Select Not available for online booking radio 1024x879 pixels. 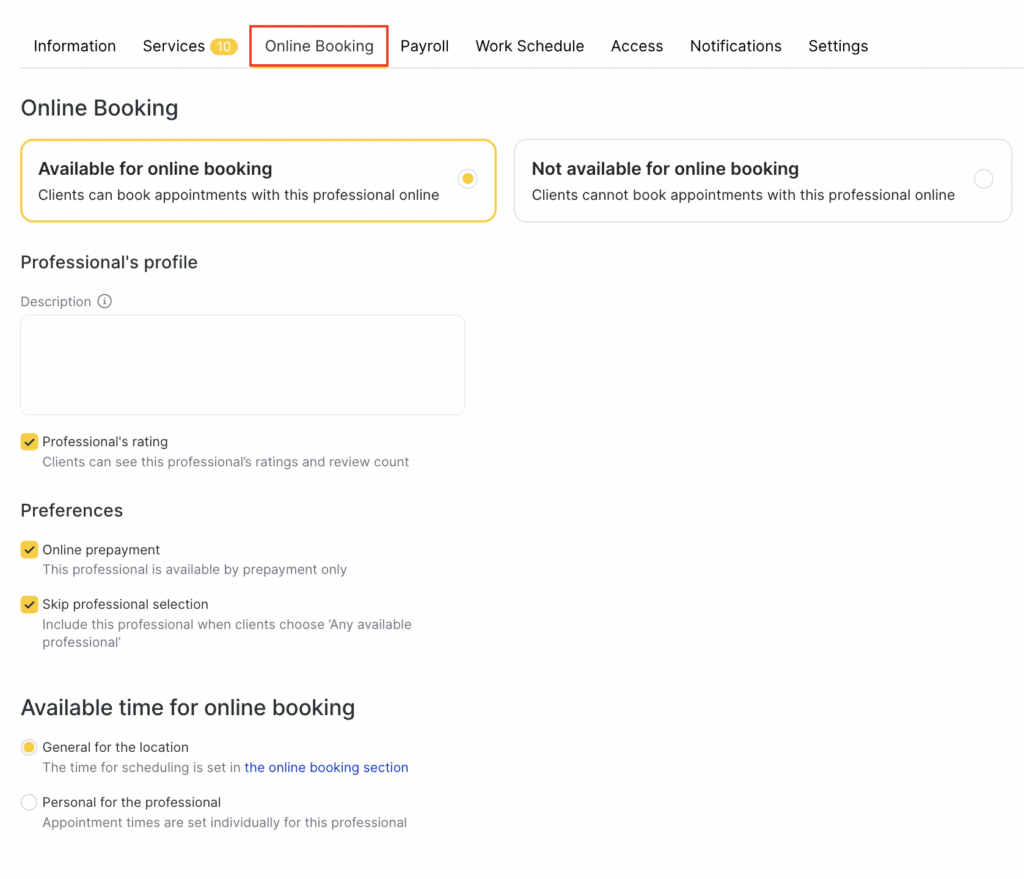pos(983,179)
